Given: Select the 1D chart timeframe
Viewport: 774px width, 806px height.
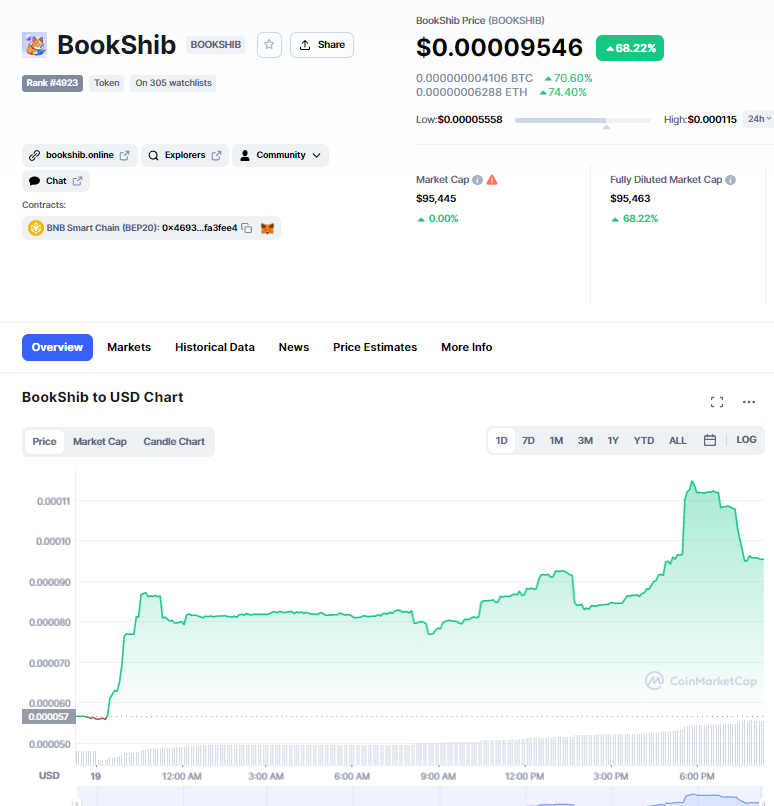Looking at the screenshot, I should coord(501,441).
